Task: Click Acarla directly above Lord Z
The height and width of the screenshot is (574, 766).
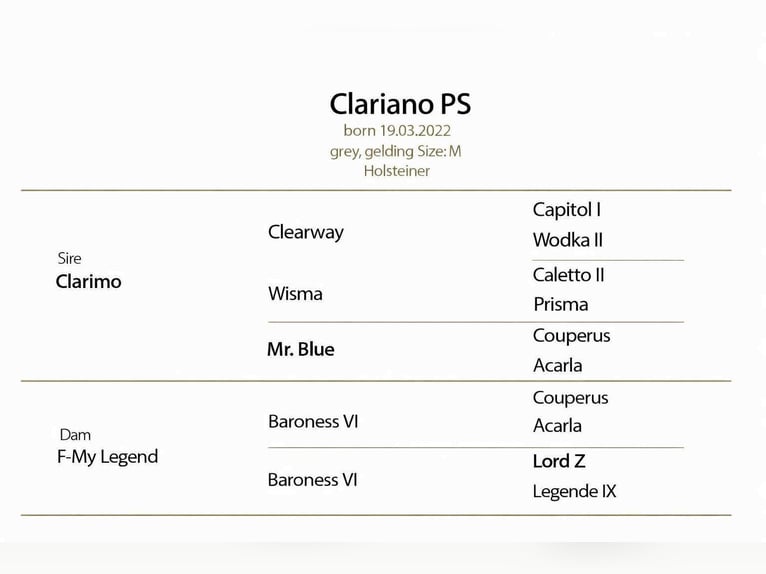Action: (x=558, y=426)
